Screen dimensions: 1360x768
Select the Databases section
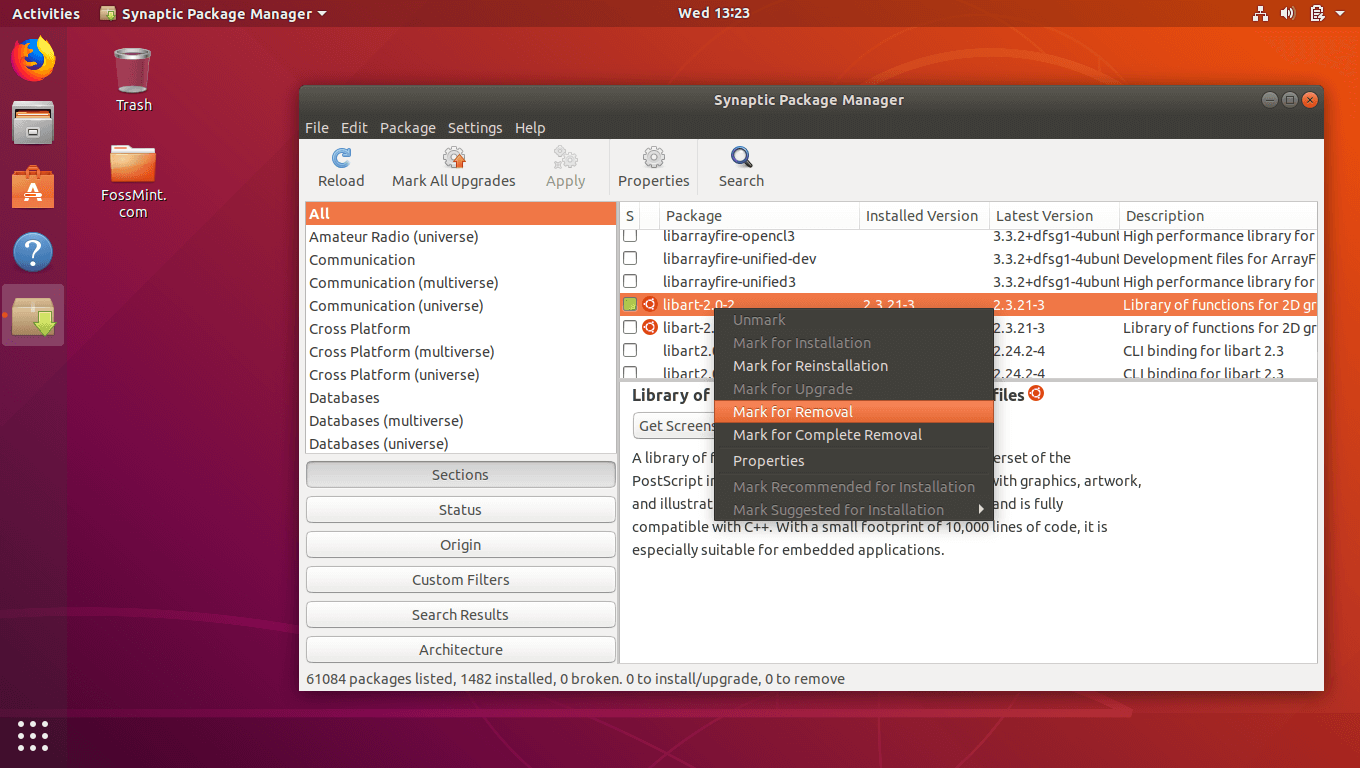[461, 398]
